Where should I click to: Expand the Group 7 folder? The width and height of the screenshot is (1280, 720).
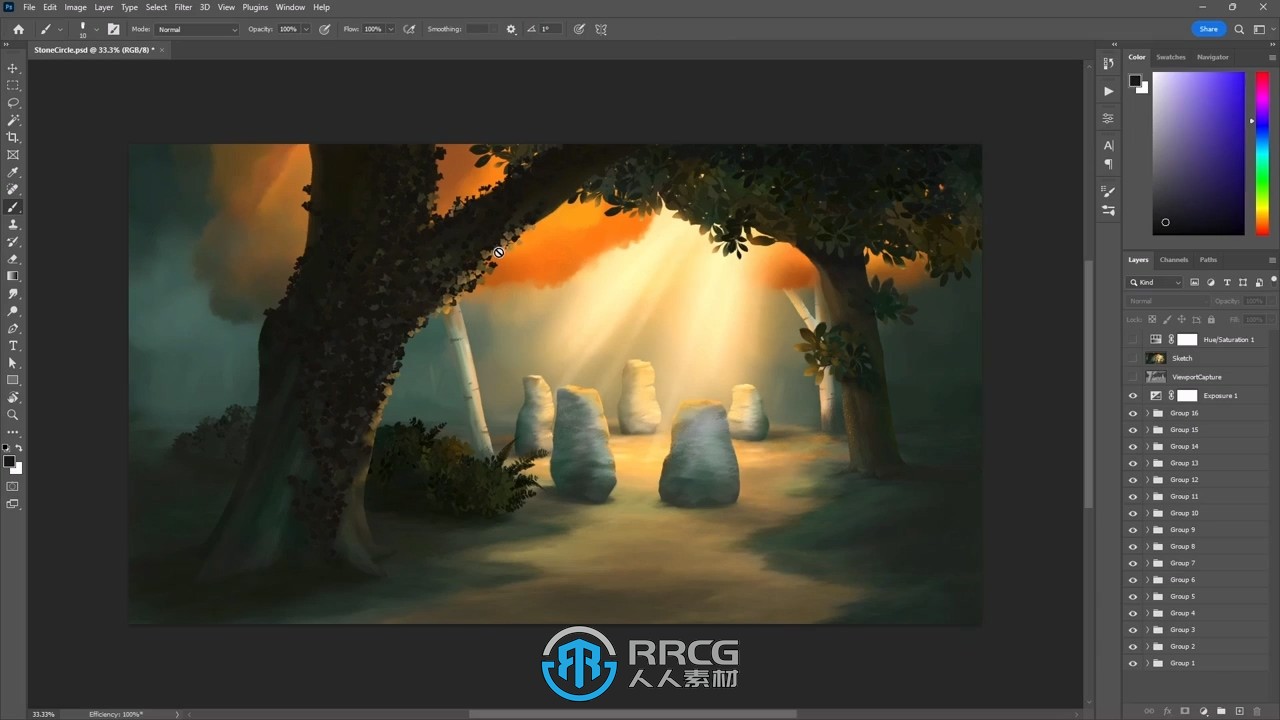pos(1147,563)
